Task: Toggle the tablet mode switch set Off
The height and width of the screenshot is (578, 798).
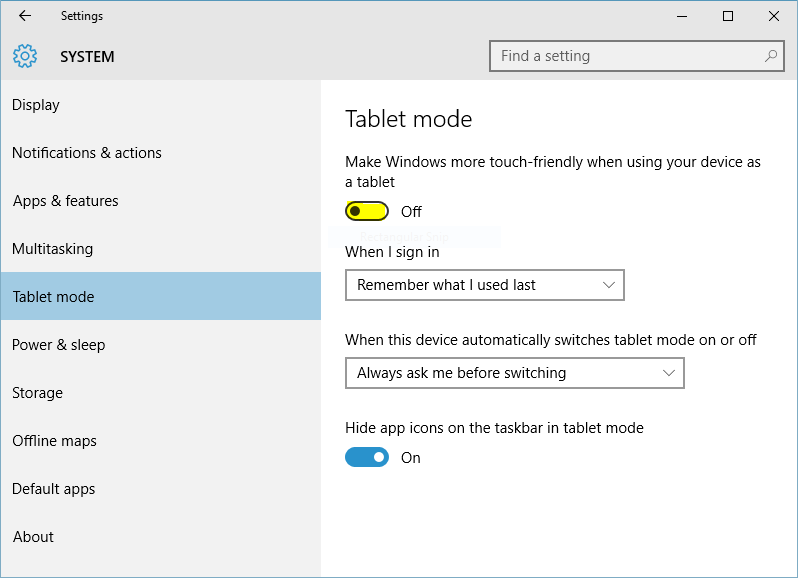Action: [x=367, y=211]
